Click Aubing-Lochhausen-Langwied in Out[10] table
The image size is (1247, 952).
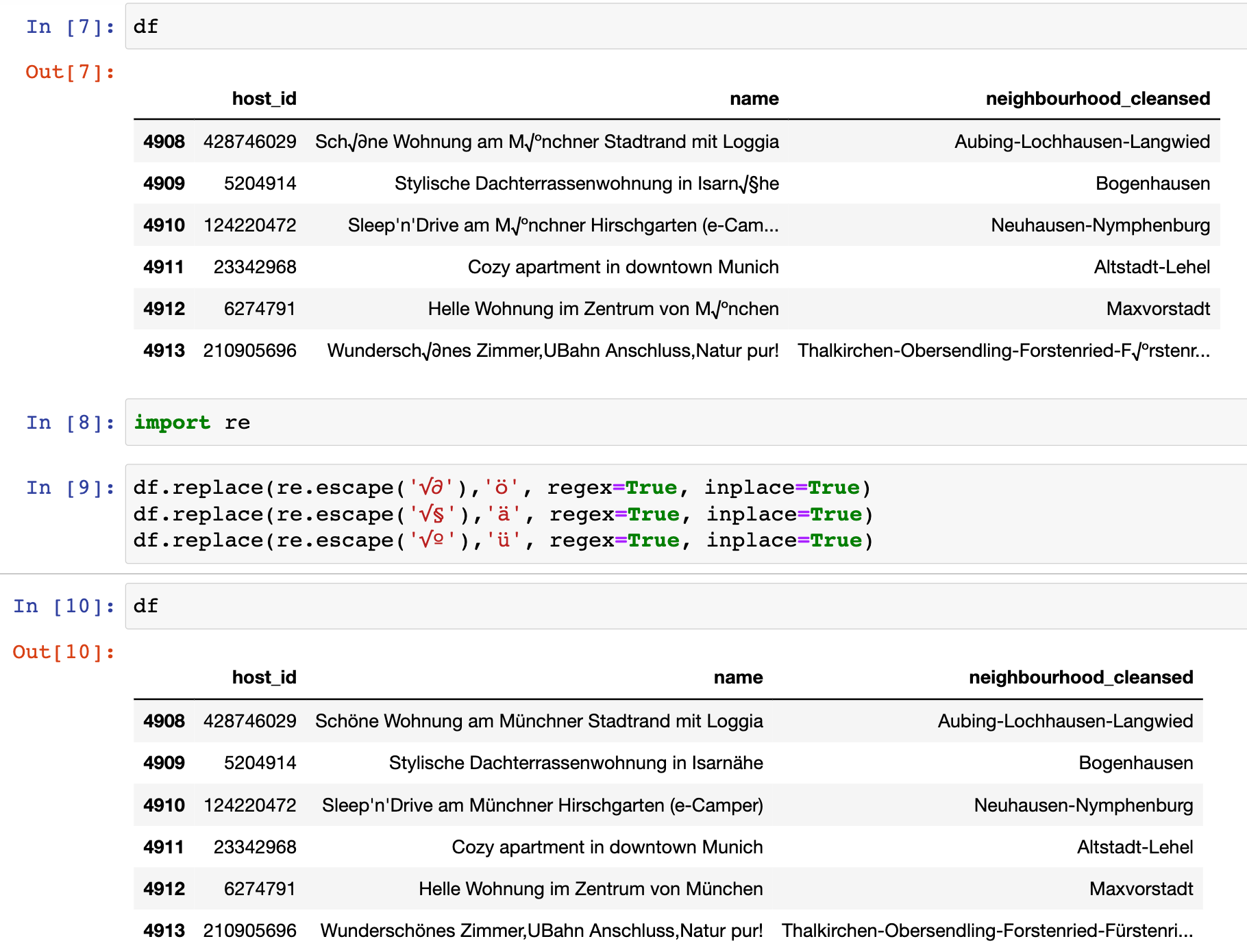1065,721
